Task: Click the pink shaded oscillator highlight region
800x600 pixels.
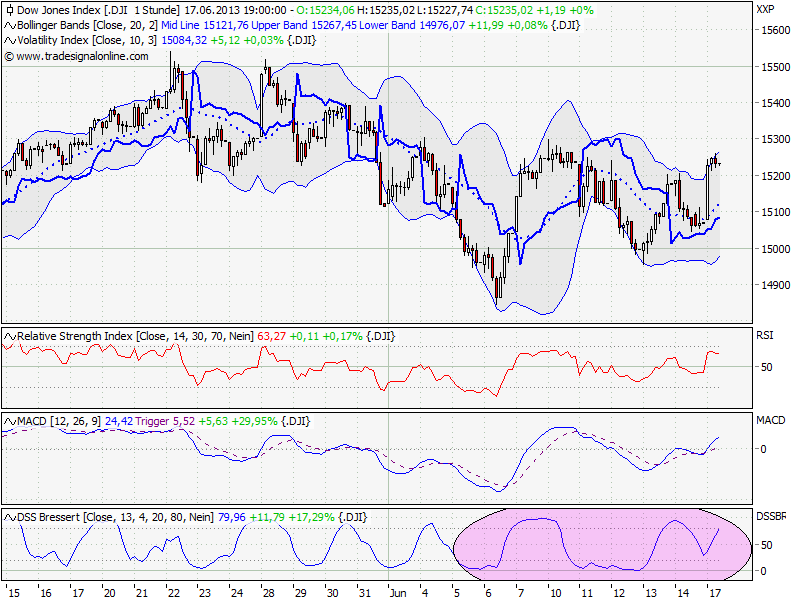Action: 600,545
